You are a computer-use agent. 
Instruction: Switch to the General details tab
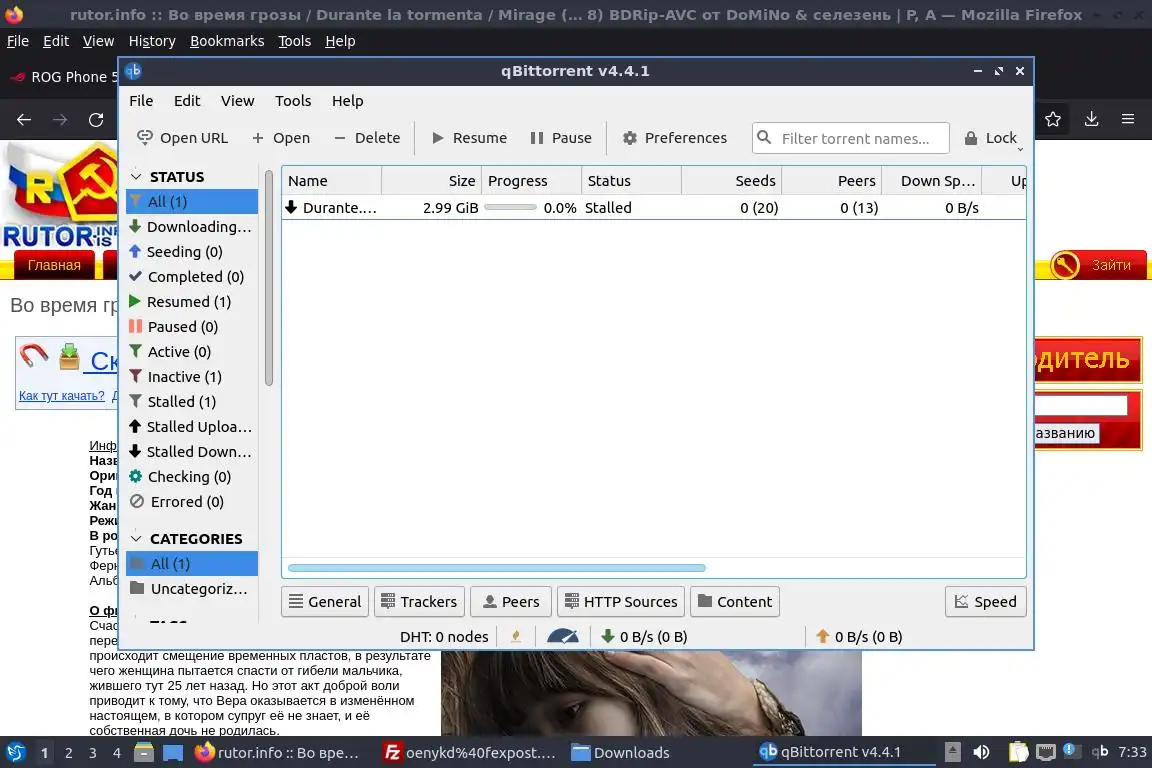(325, 602)
